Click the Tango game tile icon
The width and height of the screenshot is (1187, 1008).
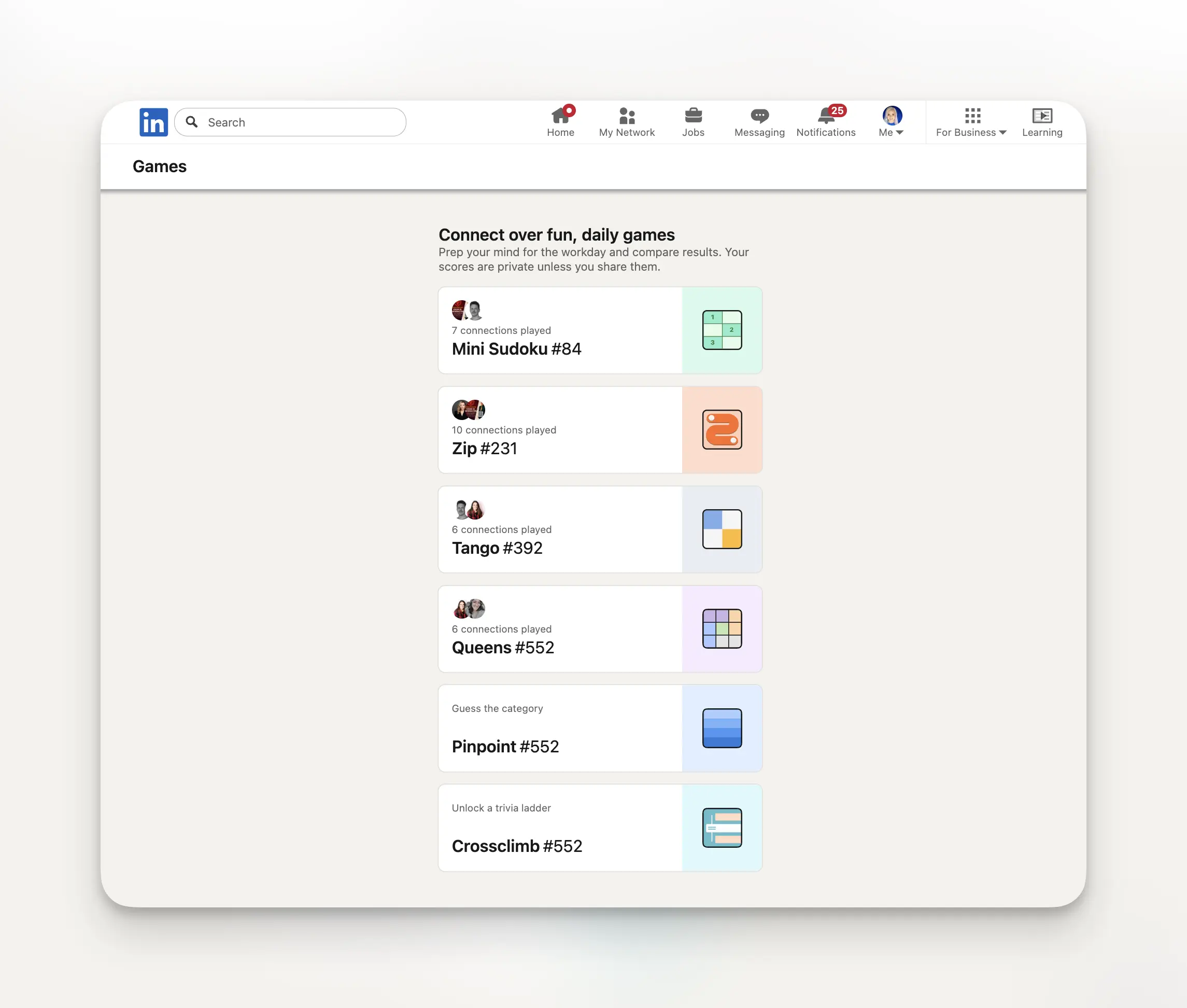[x=722, y=529]
